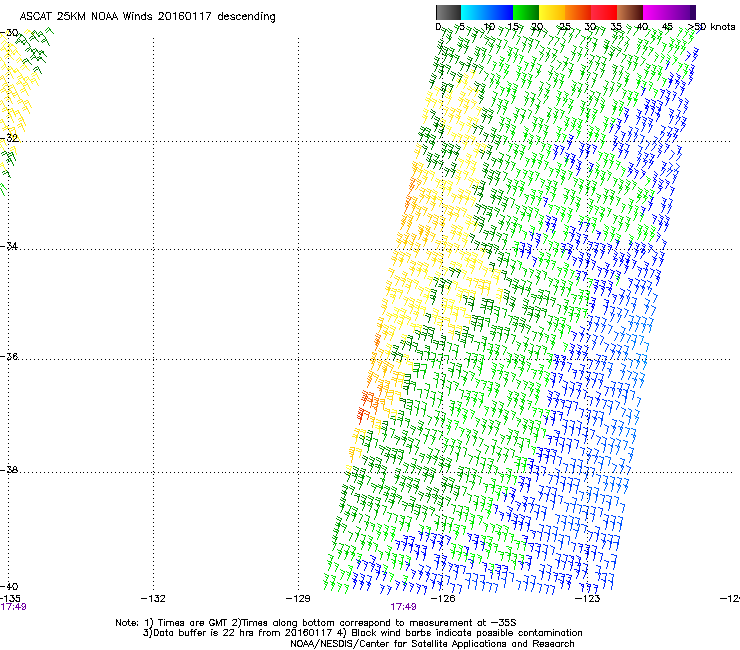This screenshot has width=740, height=650.
Task: Click the ">50 knots" legend label
Action: click(x=711, y=27)
